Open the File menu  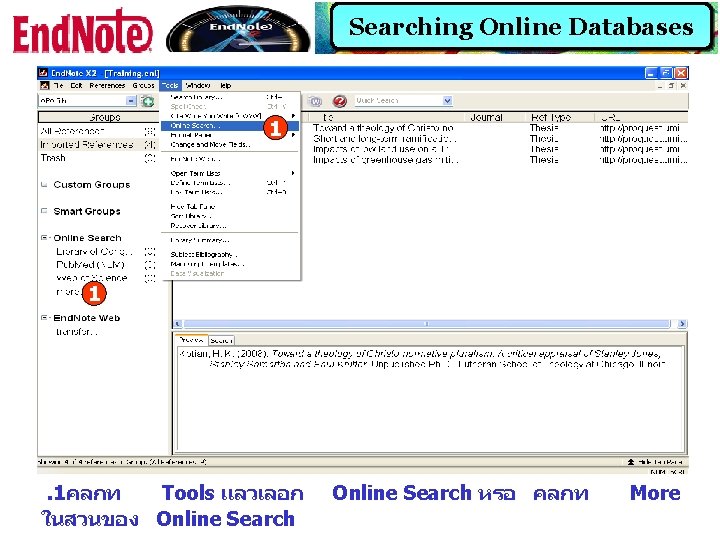tap(59, 85)
